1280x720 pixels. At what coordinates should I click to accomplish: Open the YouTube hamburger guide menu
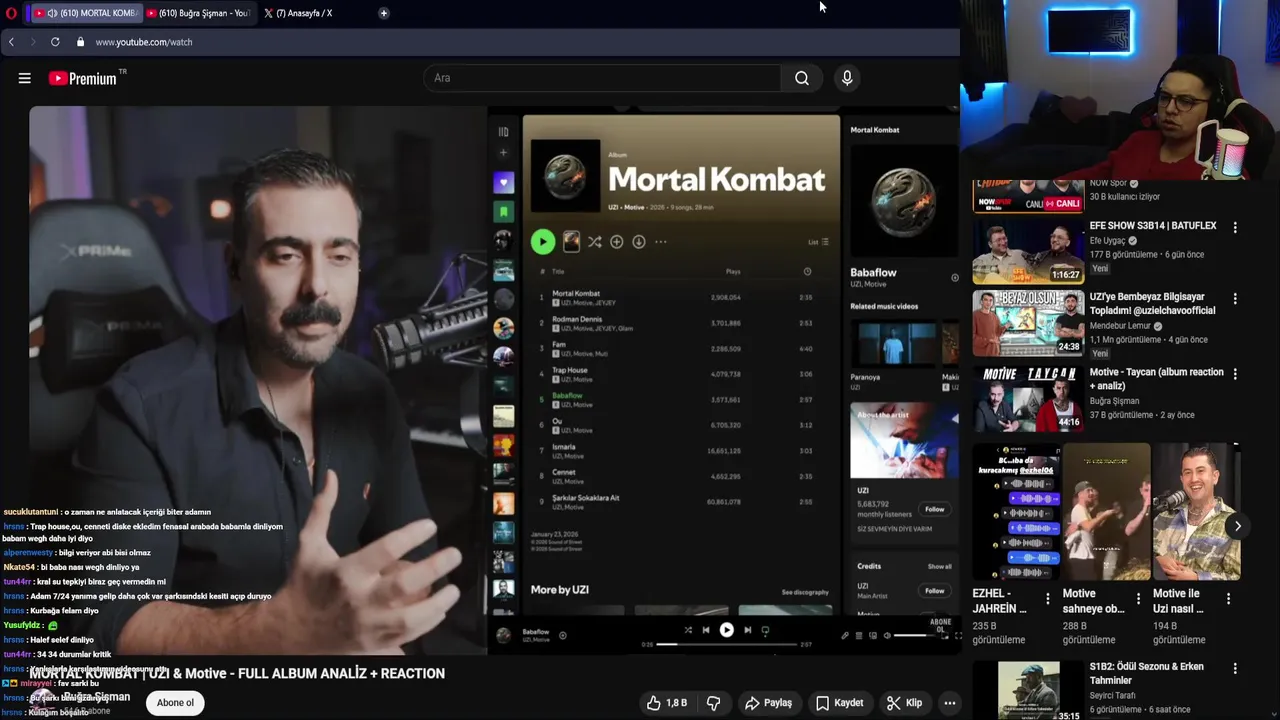pos(25,78)
